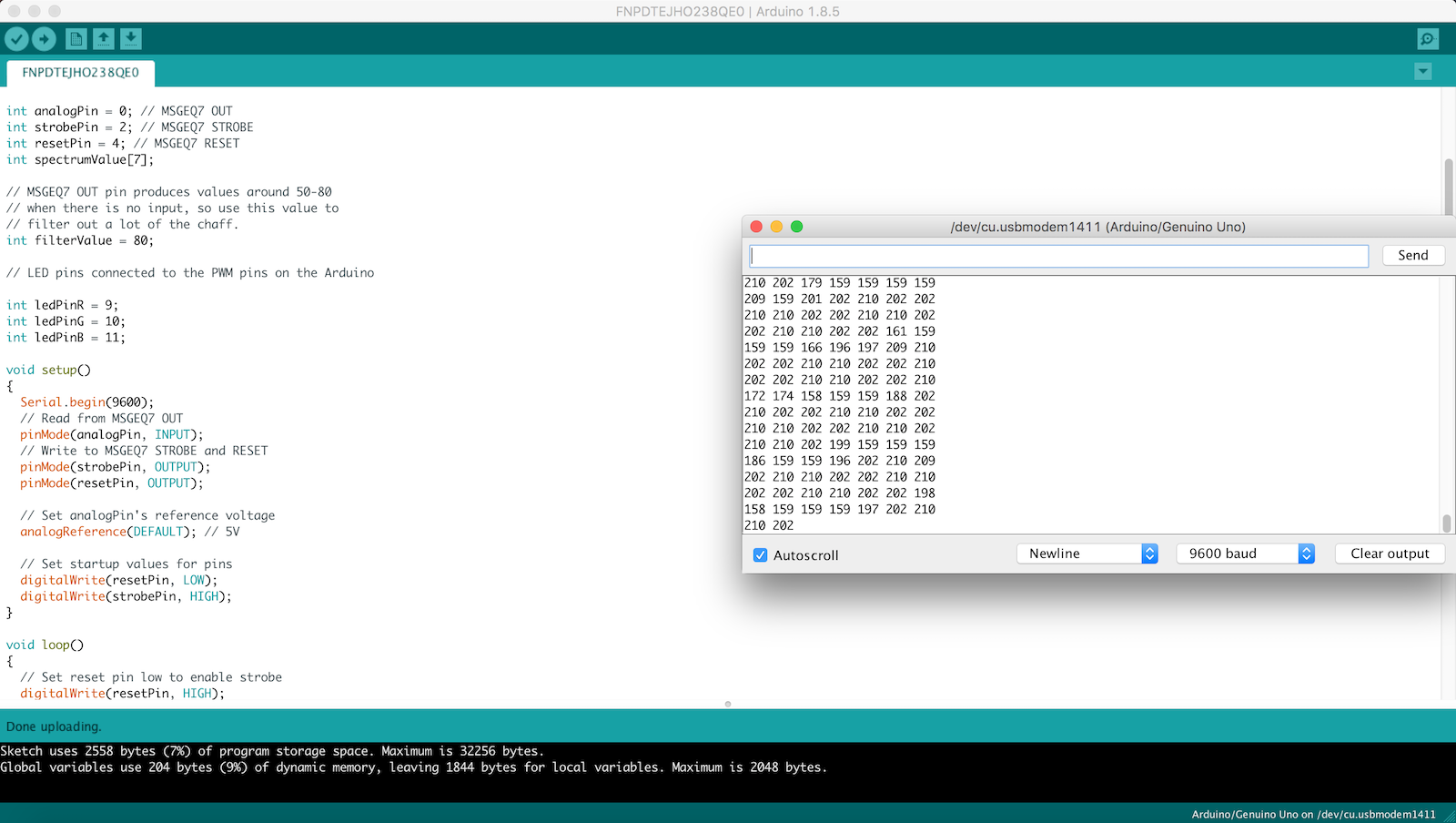The width and height of the screenshot is (1456, 823).
Task: Open the 9600 baud rate dropdown
Action: pyautogui.click(x=1246, y=554)
